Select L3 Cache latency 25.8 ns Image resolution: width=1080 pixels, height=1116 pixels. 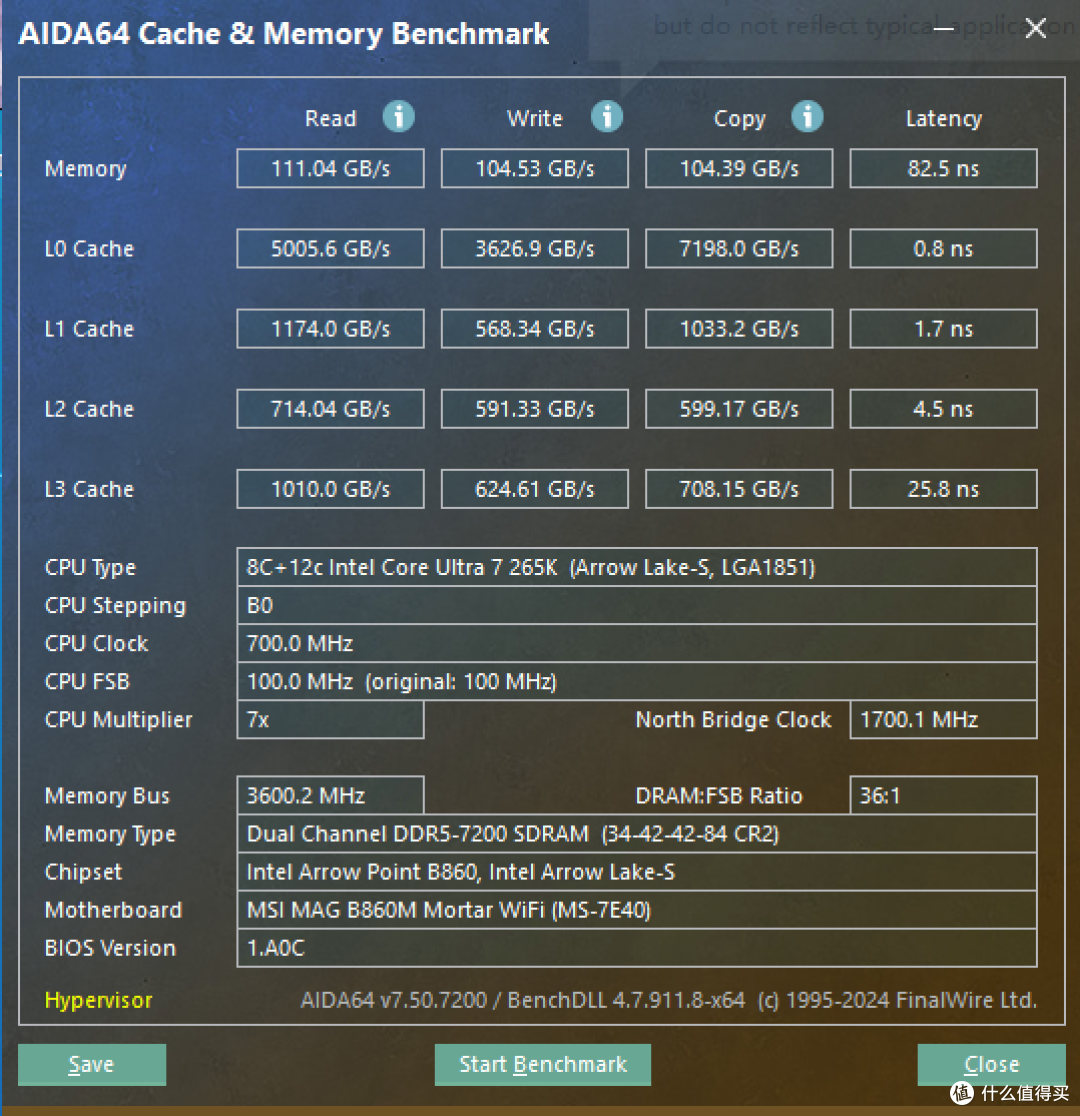[x=943, y=489]
